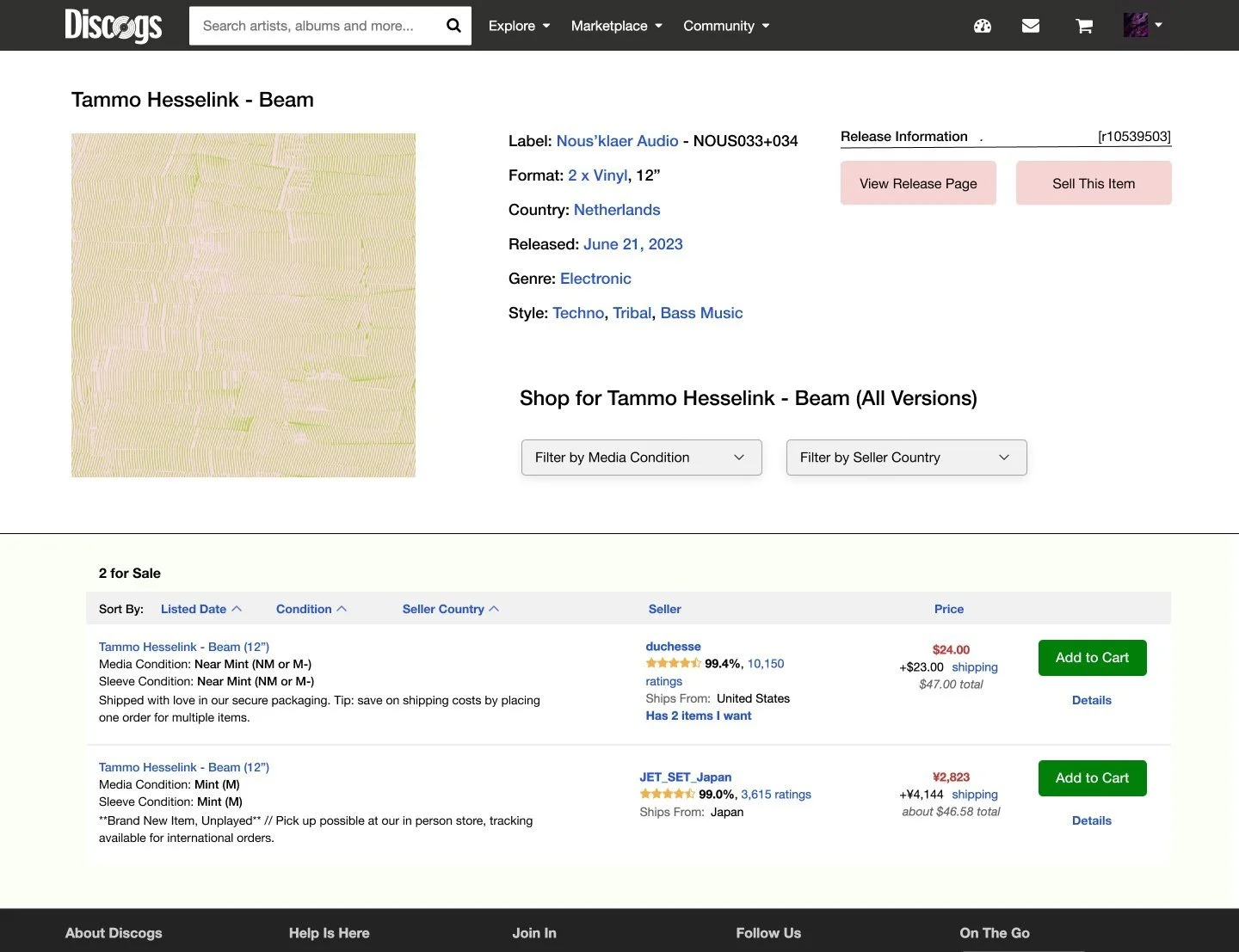The width and height of the screenshot is (1239, 952).
Task: Click shipping link for ¥2,823 listing
Action: pyautogui.click(x=975, y=795)
